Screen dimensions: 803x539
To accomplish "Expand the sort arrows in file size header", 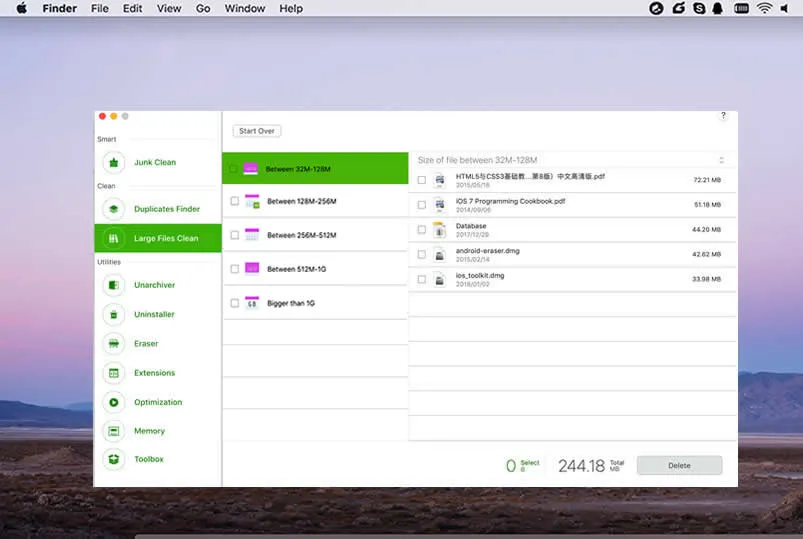I will tap(721, 160).
